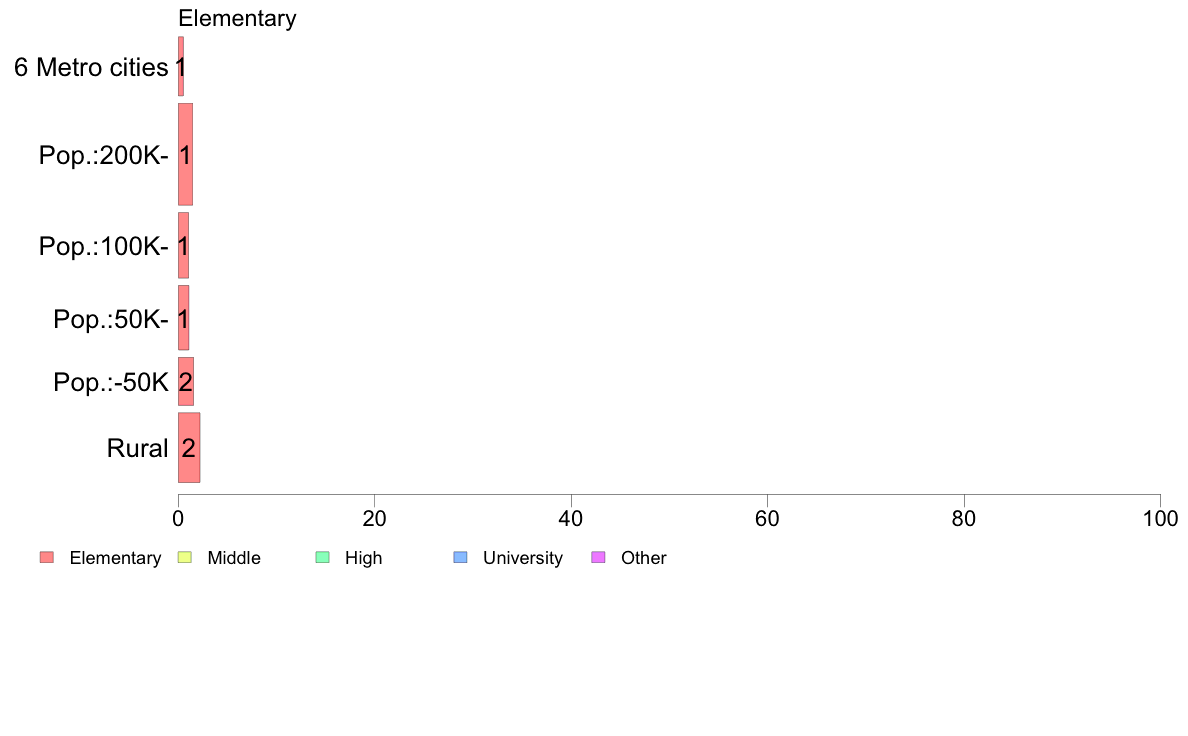The image size is (1188, 736).
Task: Select the Pop.:50K- bar
Action: pos(183,318)
